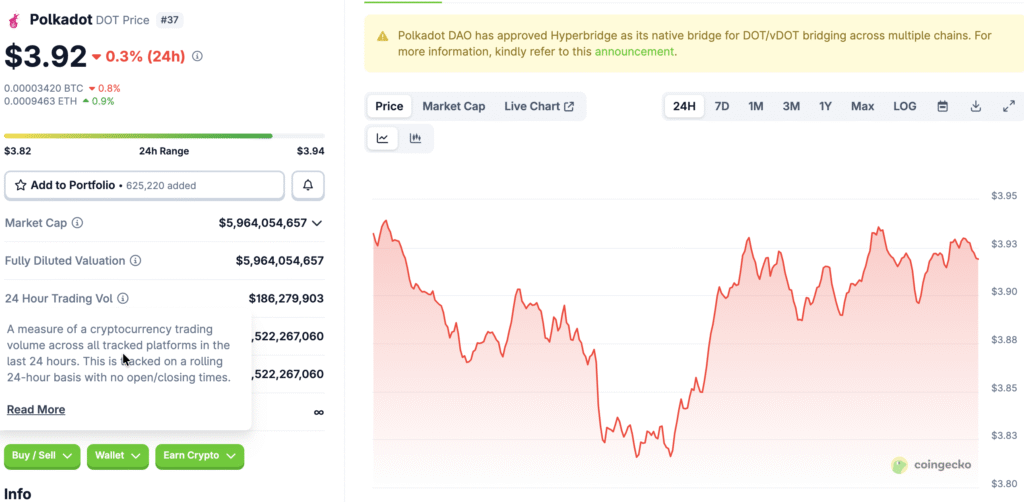1024x502 pixels.
Task: Click Add to Portfolio button
Action: (145, 185)
